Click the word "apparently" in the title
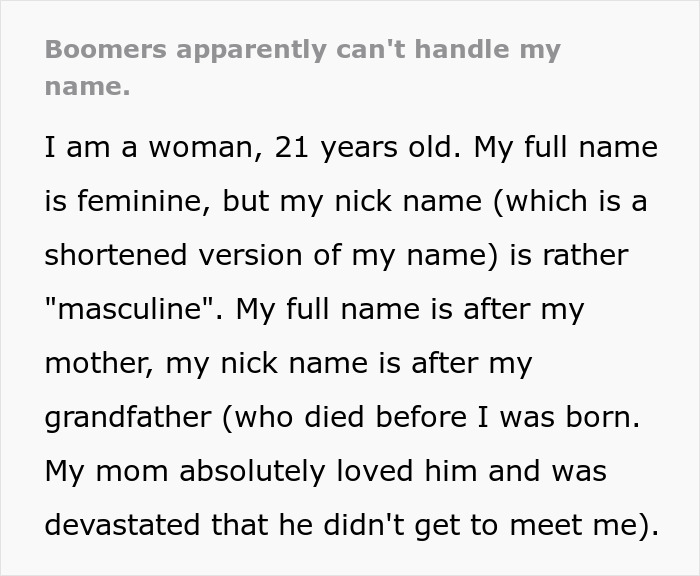 pyautogui.click(x=251, y=50)
